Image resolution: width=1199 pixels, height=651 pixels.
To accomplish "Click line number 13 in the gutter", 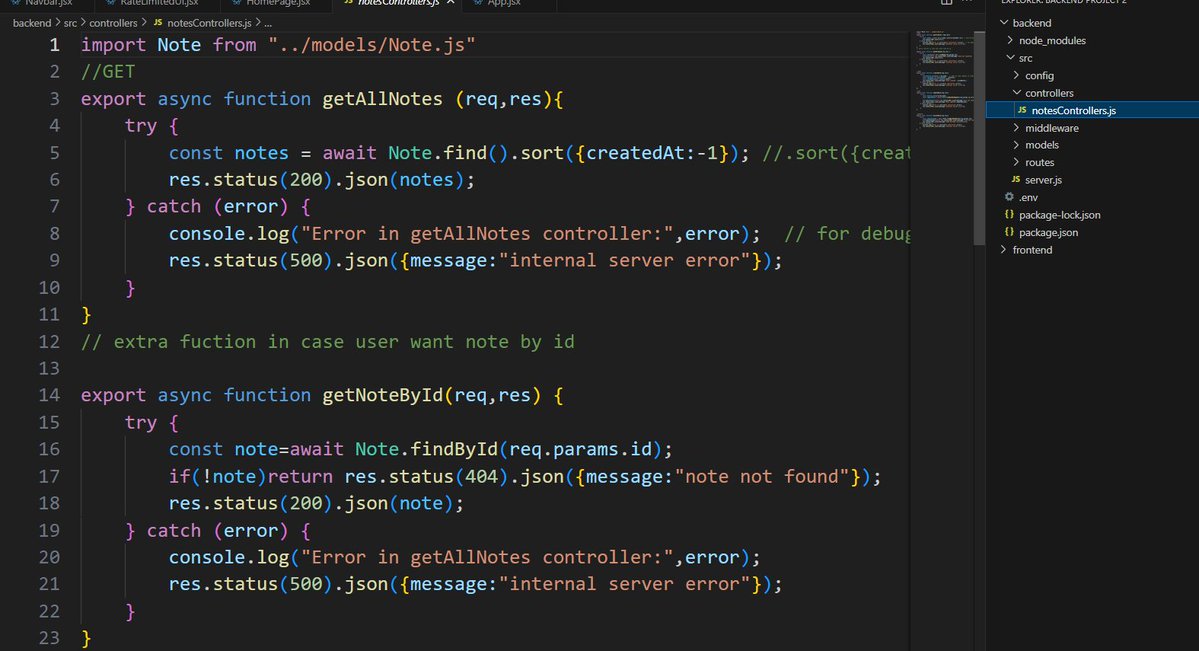I will [49, 369].
